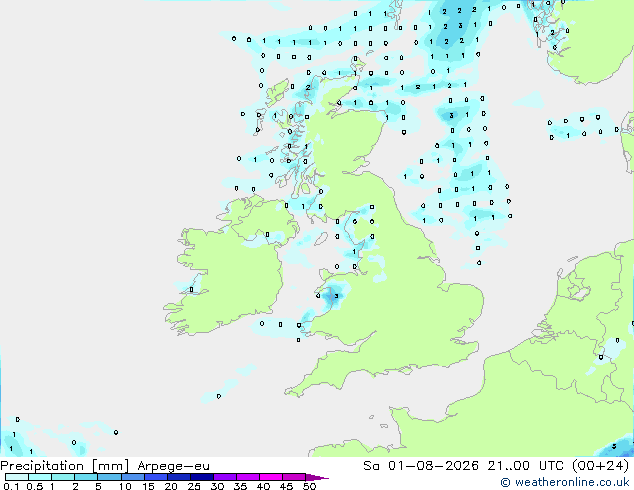The image size is (634, 490).
Task: Click the 5–10 mm legend swatch
Action: (109, 477)
